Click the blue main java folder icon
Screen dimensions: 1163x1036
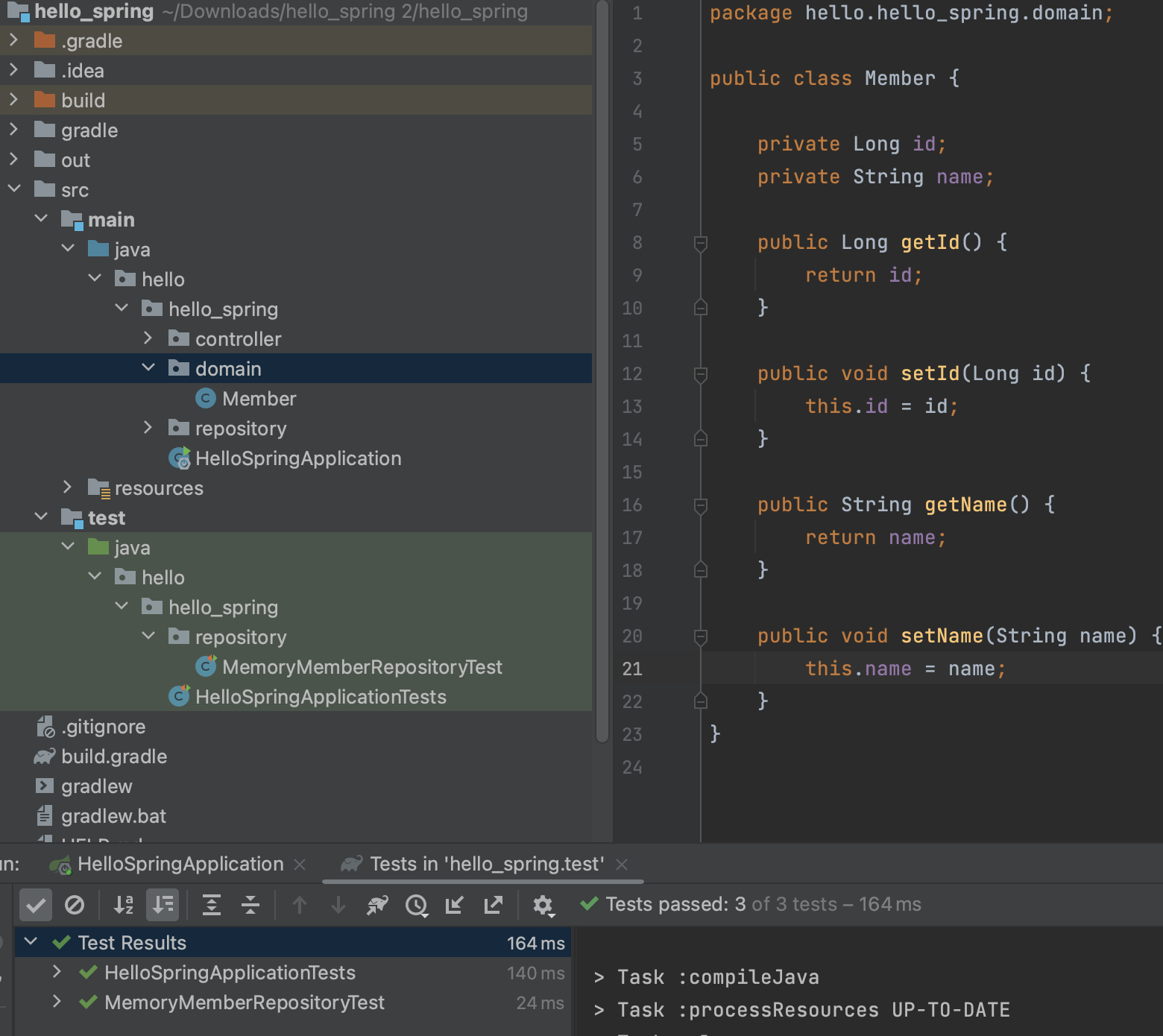point(98,249)
